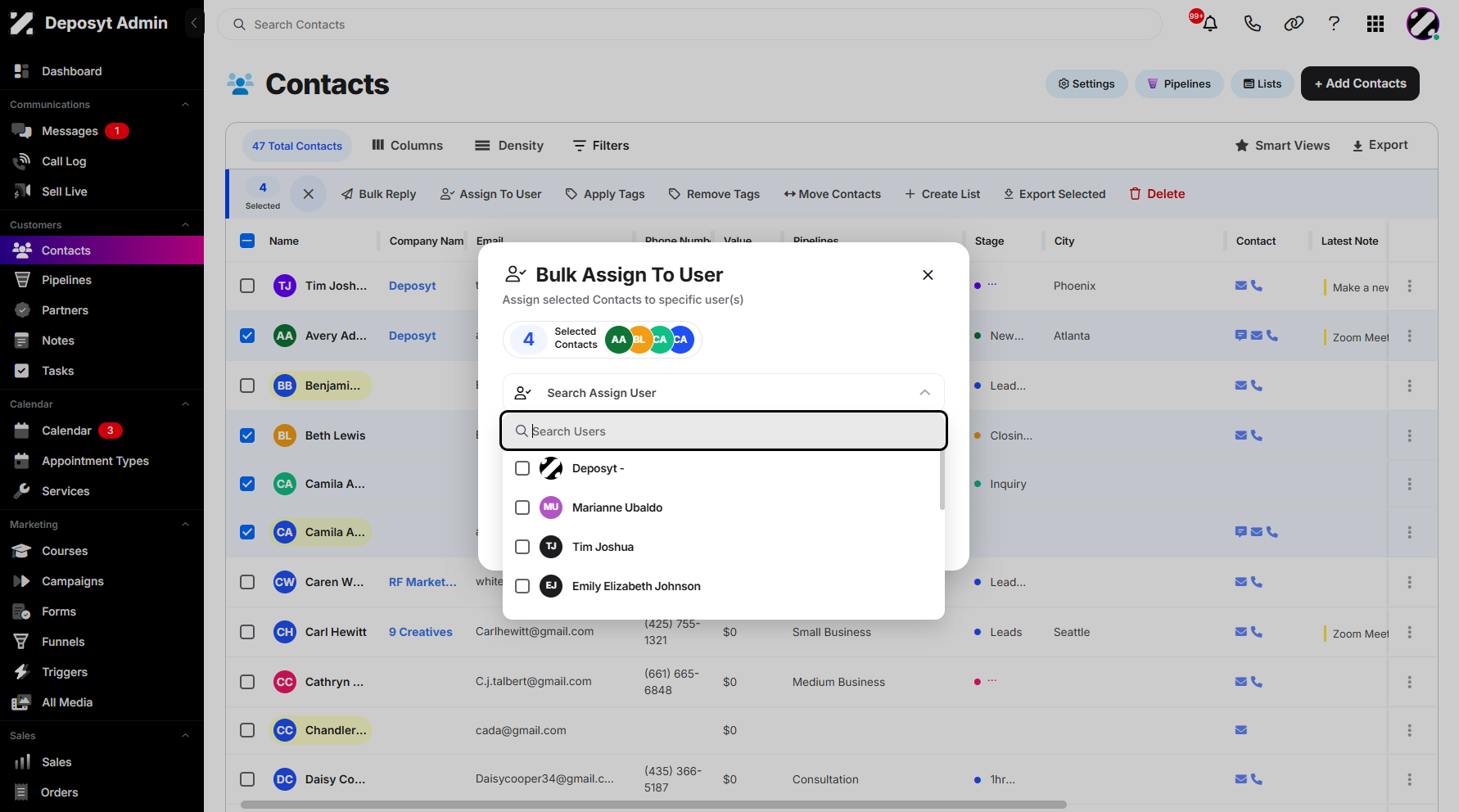Click the Add Contacts button
The image size is (1459, 812).
coord(1360,83)
